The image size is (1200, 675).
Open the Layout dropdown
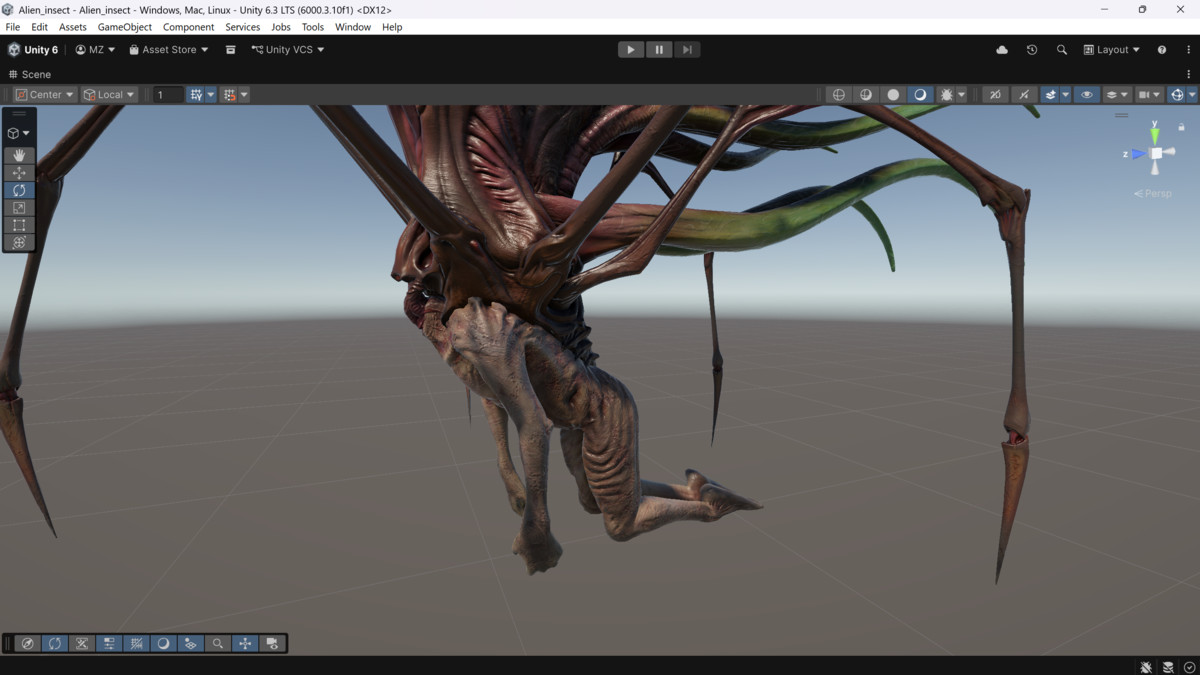[x=1112, y=50]
